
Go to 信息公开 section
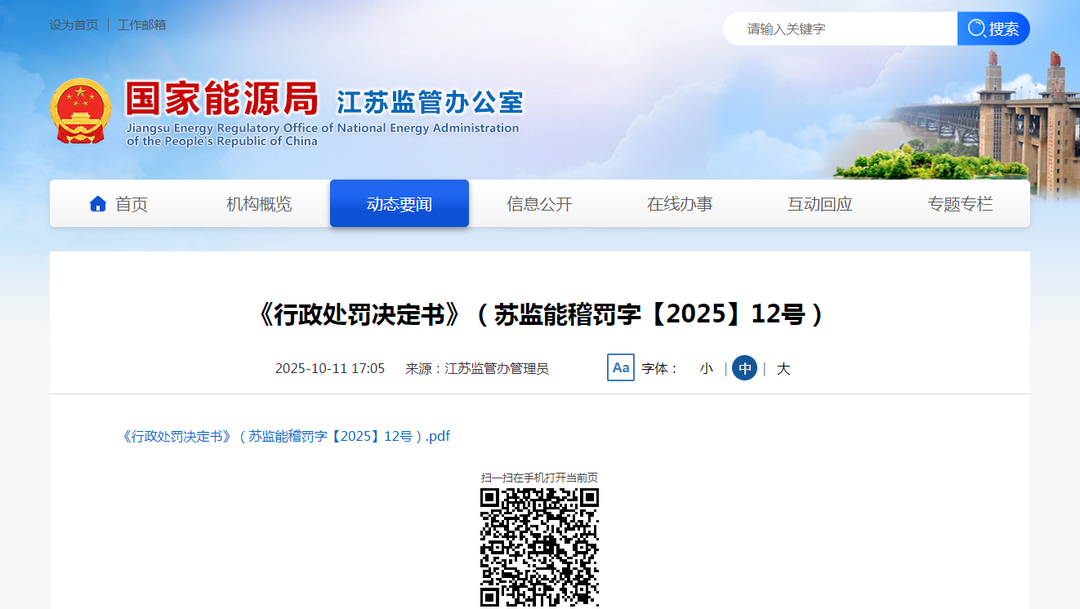(x=539, y=204)
